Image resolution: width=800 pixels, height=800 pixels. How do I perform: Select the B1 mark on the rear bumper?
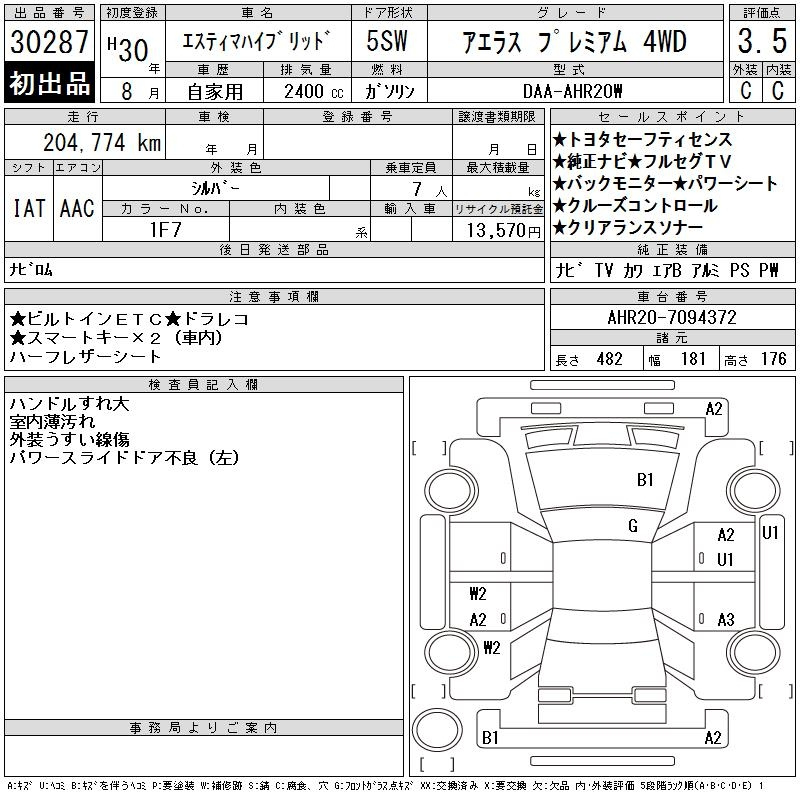coord(490,738)
